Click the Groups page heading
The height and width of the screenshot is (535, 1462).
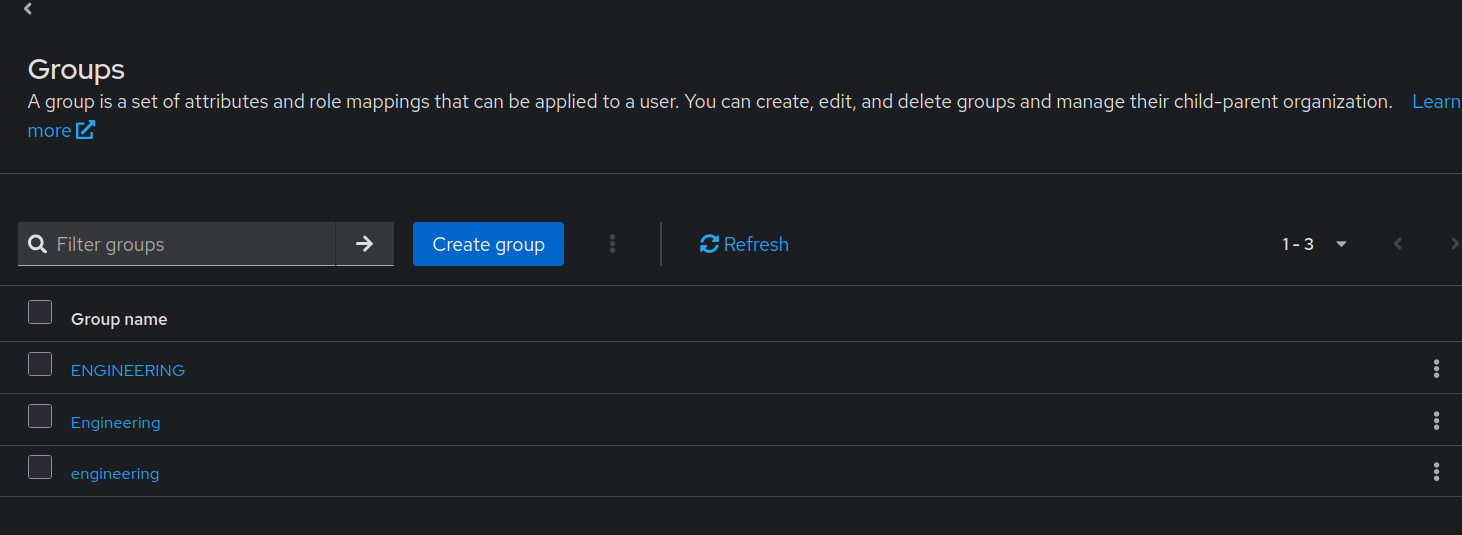click(76, 69)
